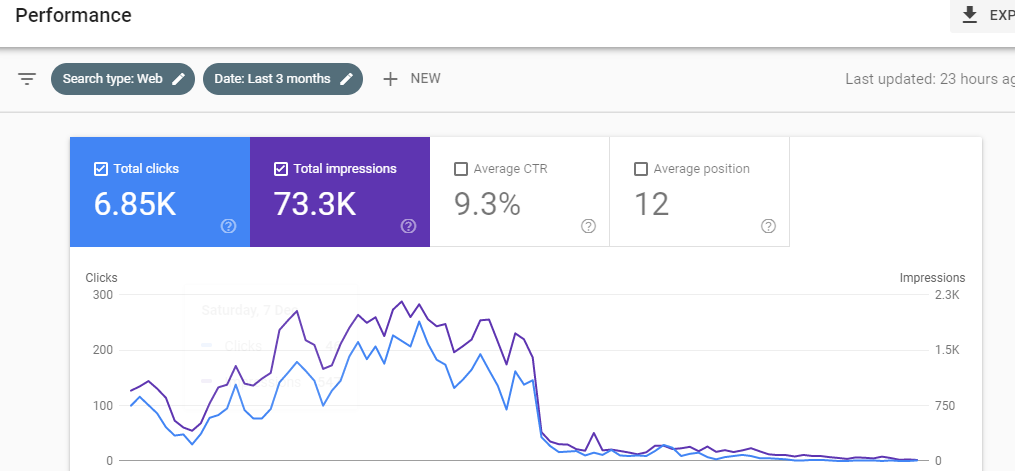The height and width of the screenshot is (471, 1015).
Task: Open help icon on Total clicks card
Action: (x=229, y=226)
